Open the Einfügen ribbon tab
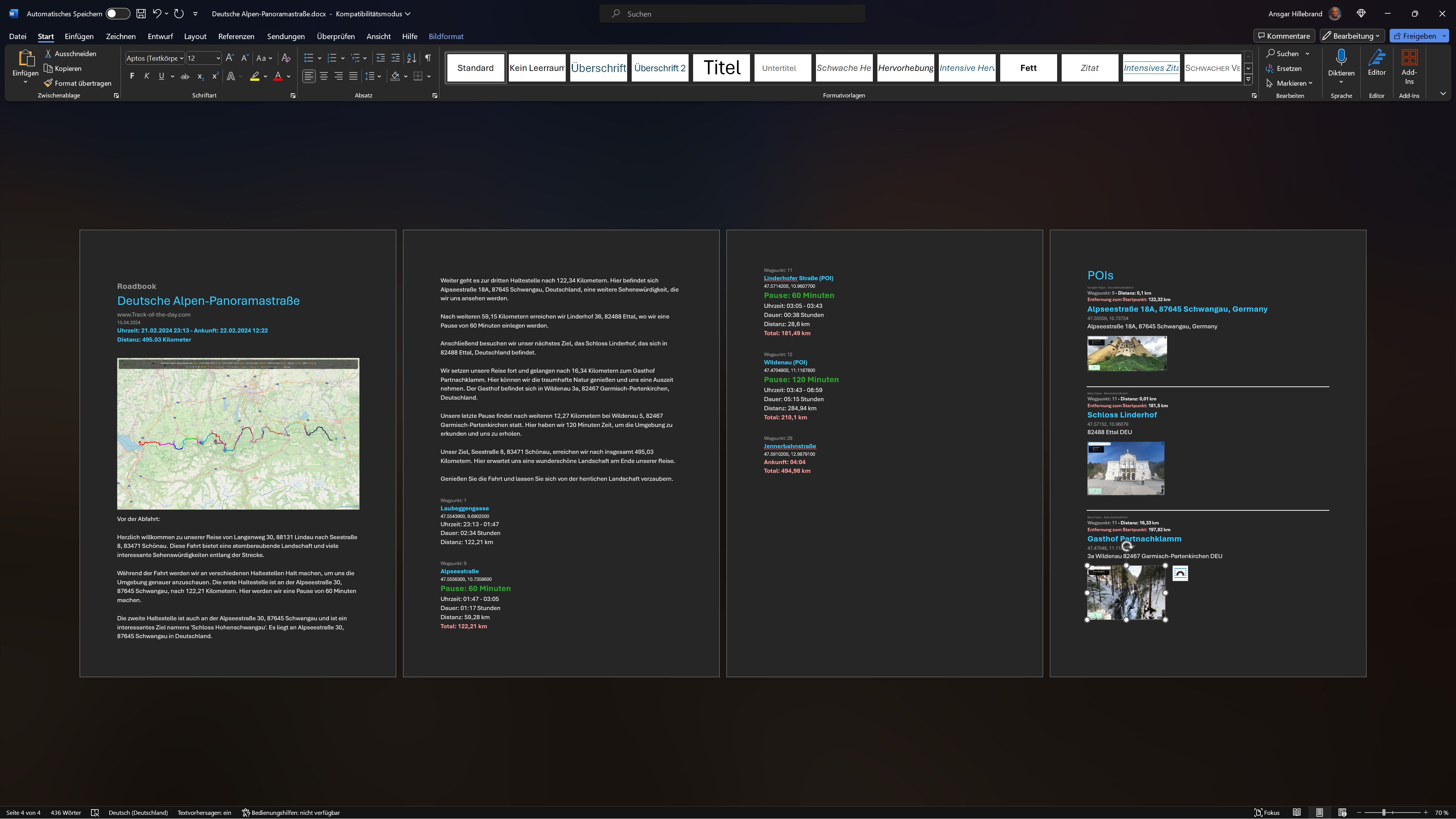1456x819 pixels. point(79,36)
